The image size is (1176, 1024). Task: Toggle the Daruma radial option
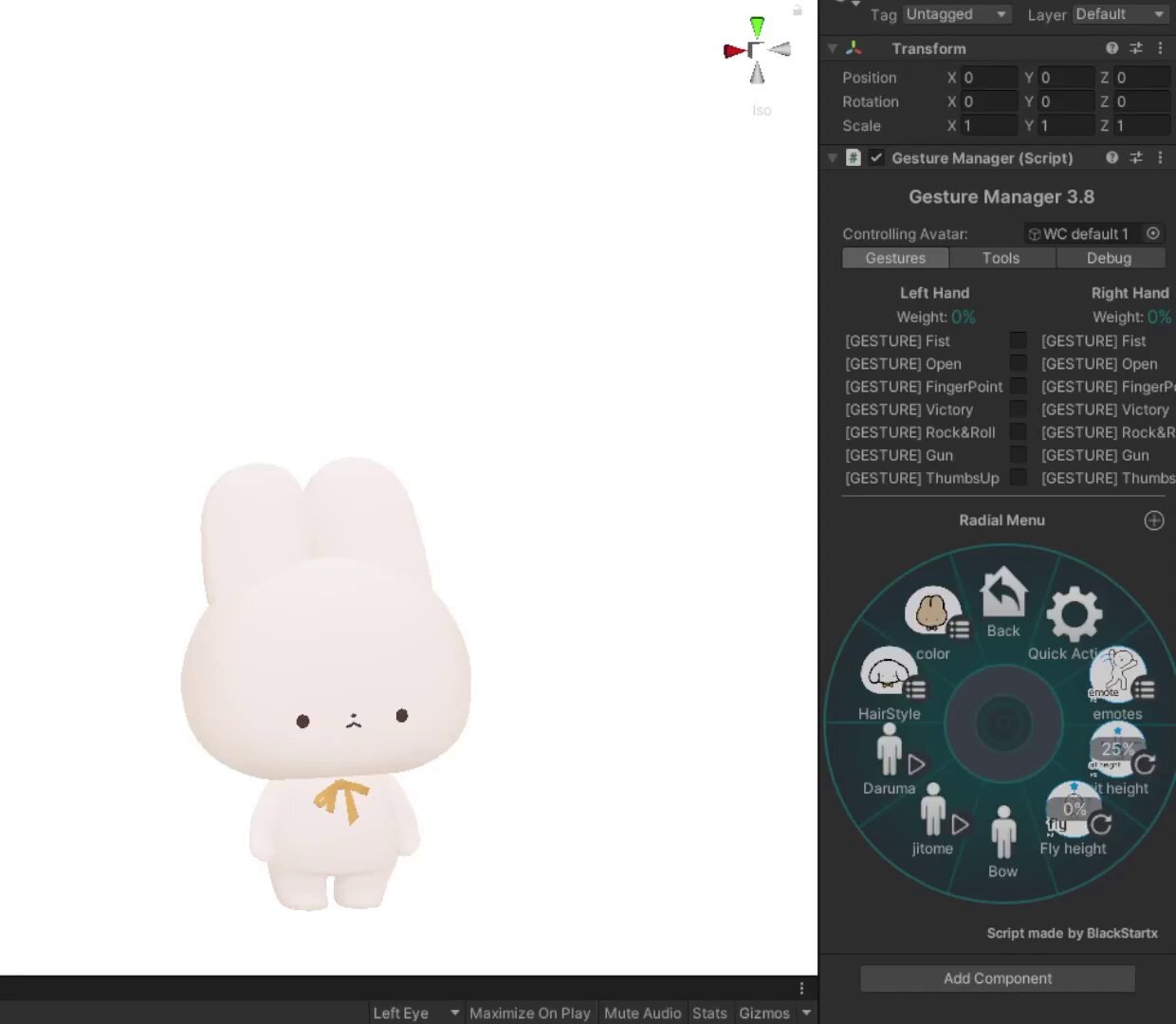(x=891, y=759)
